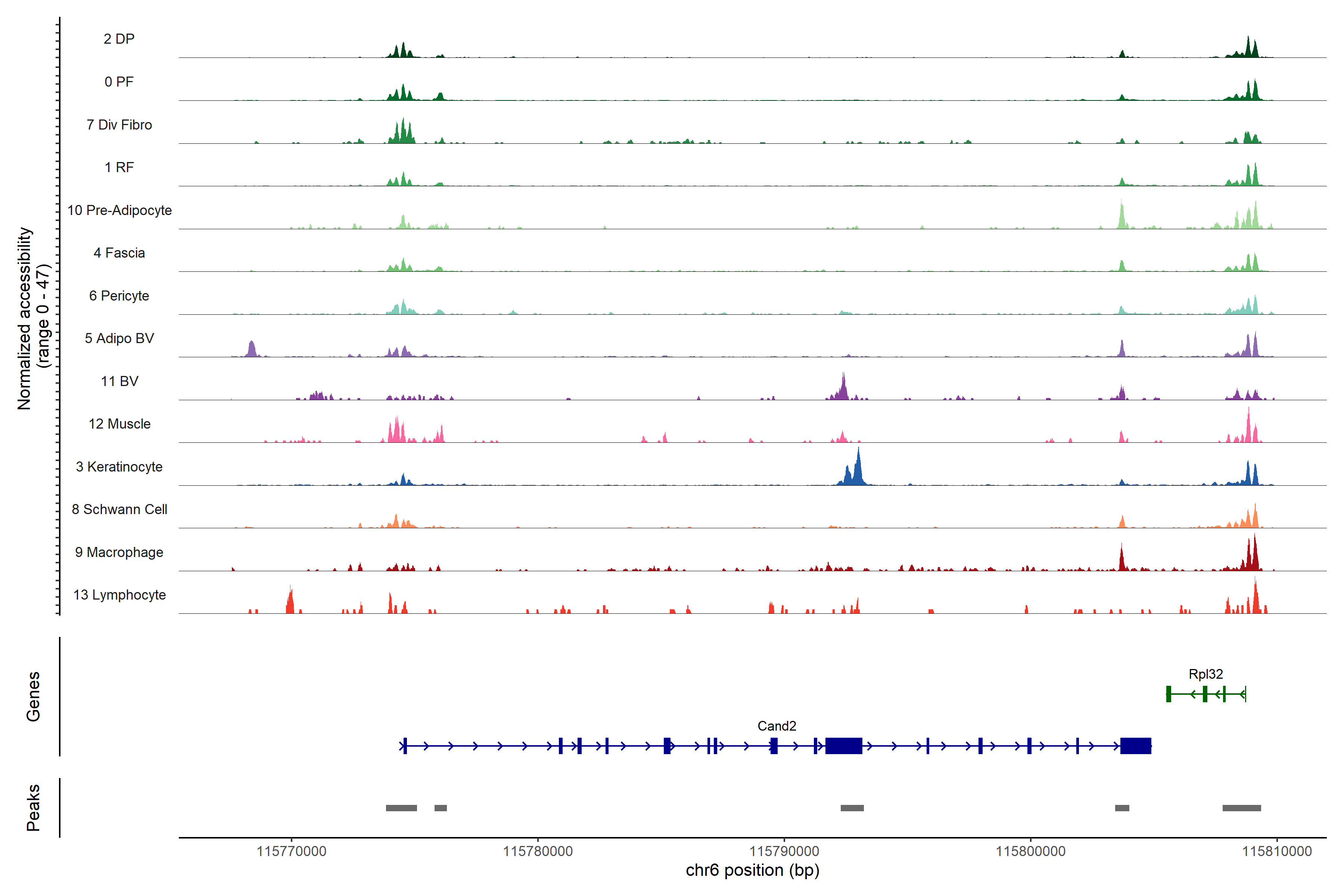Click the 3 Keratinocyte track label
This screenshot has width=1344, height=896.
(x=119, y=467)
